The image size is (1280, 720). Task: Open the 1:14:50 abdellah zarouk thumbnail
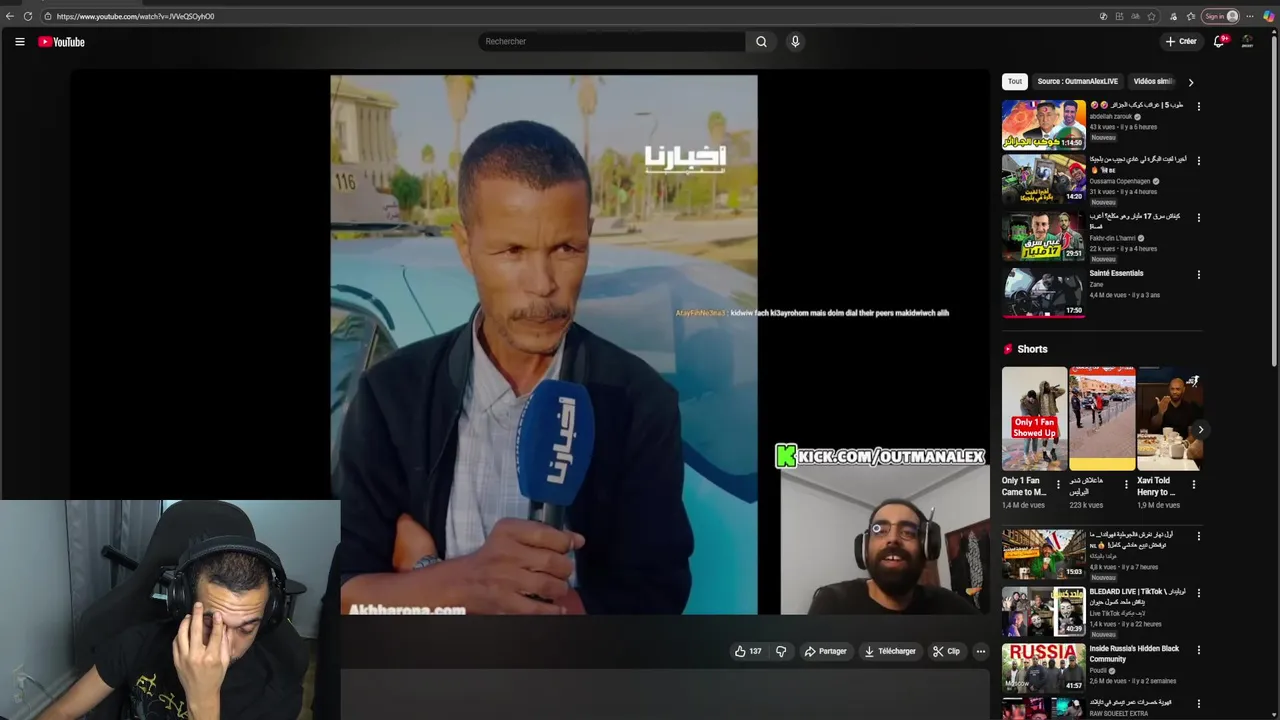(x=1044, y=124)
